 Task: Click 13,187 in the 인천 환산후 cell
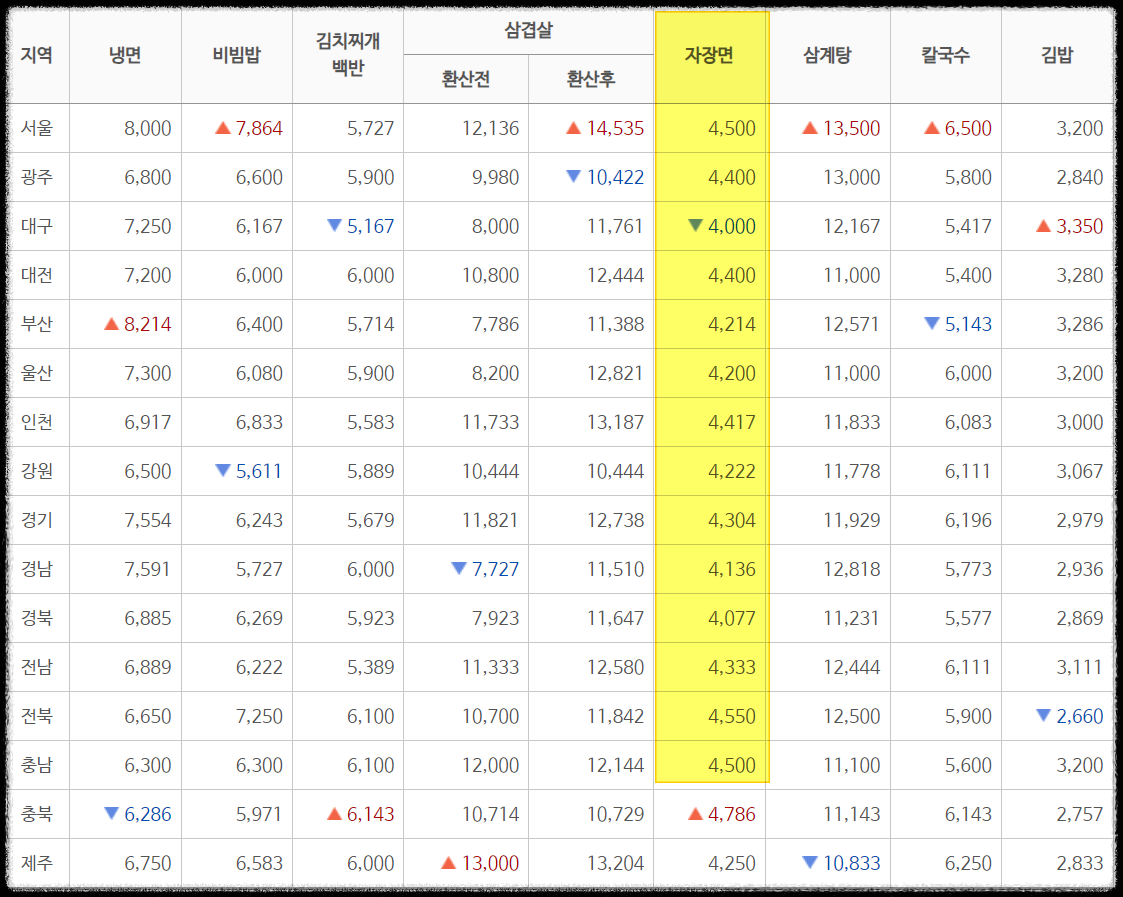(615, 422)
